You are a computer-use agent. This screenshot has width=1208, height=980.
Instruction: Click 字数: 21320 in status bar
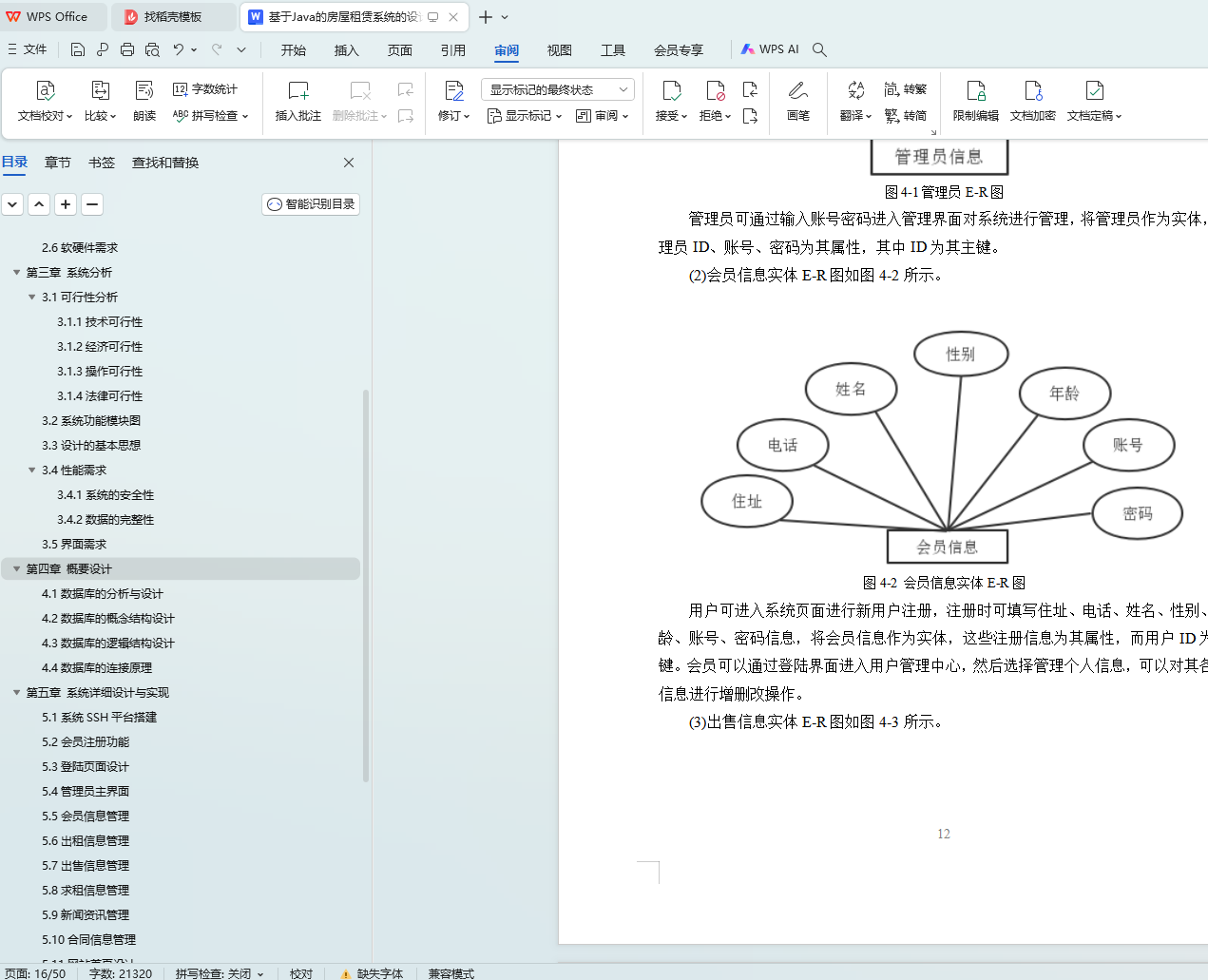coord(121,973)
